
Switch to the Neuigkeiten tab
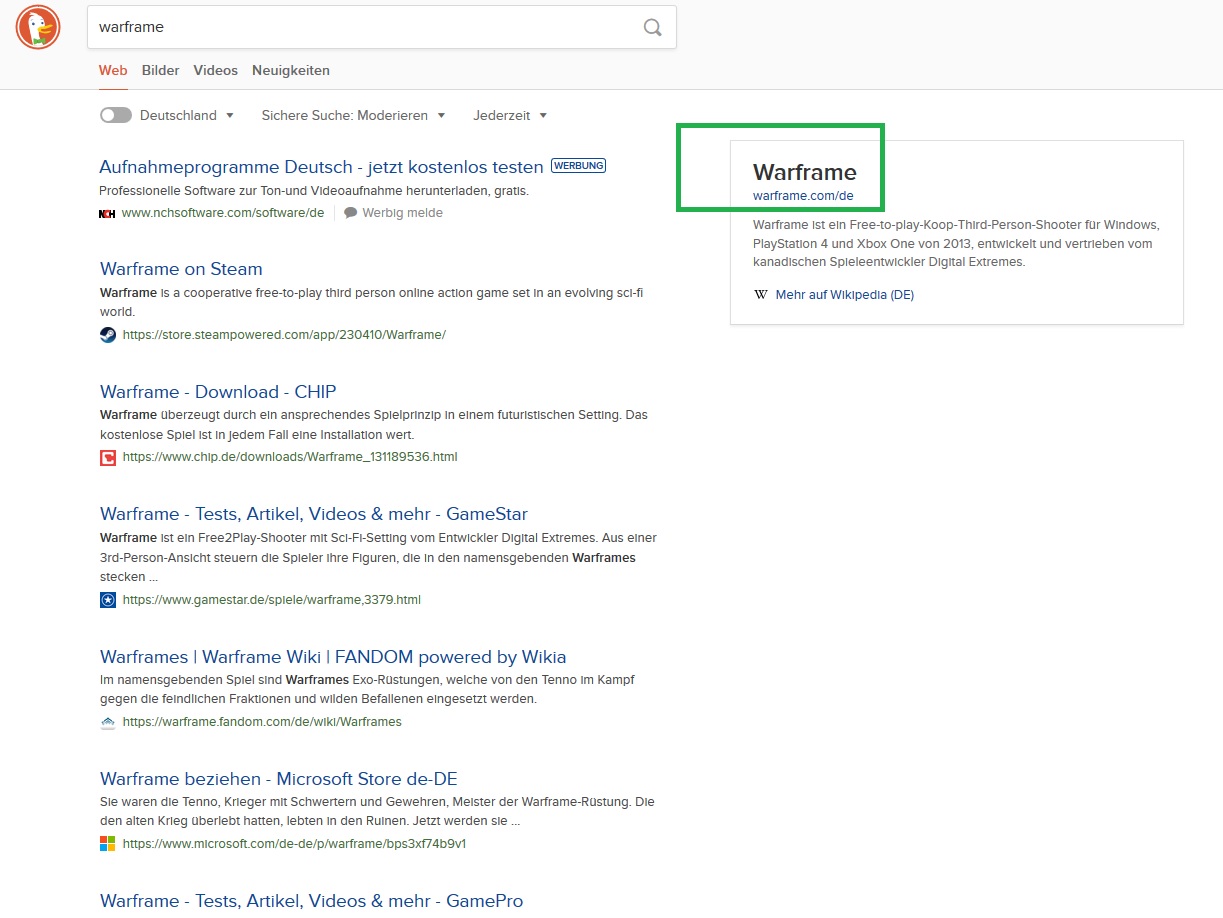click(291, 70)
